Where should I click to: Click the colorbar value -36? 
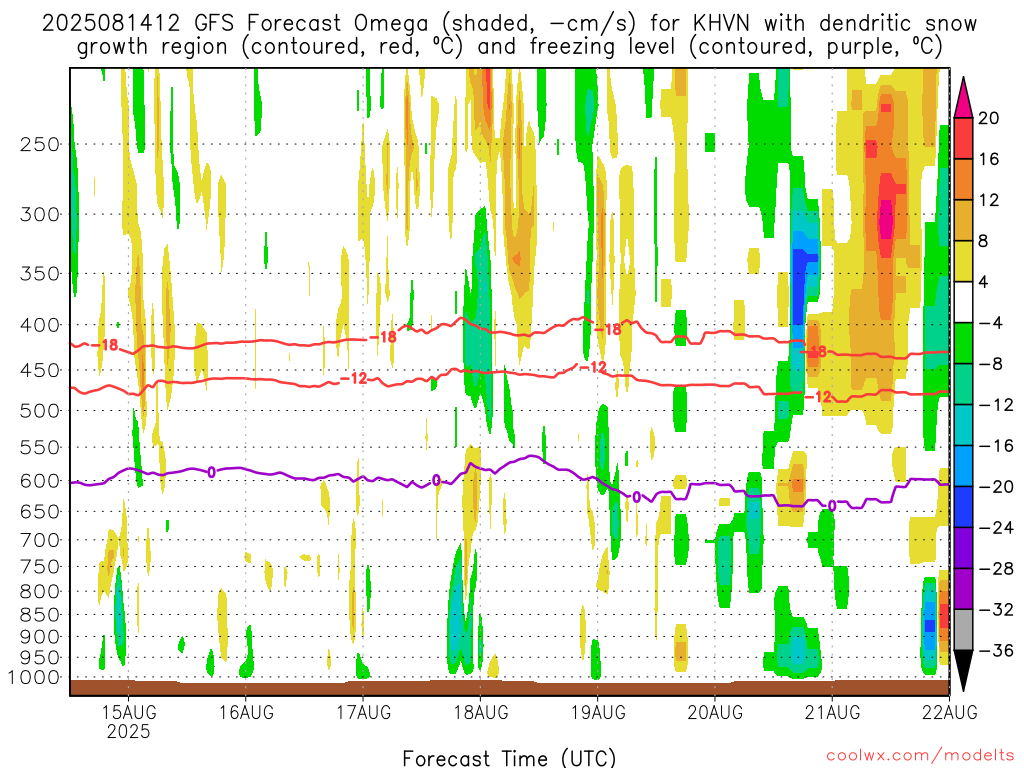(x=996, y=650)
